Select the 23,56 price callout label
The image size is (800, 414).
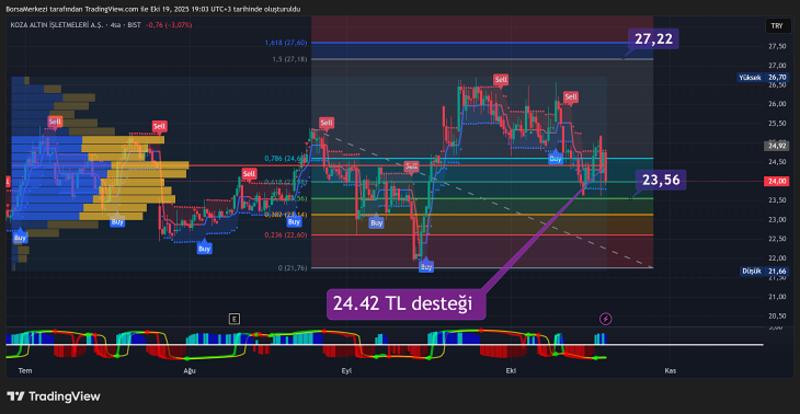tap(661, 180)
